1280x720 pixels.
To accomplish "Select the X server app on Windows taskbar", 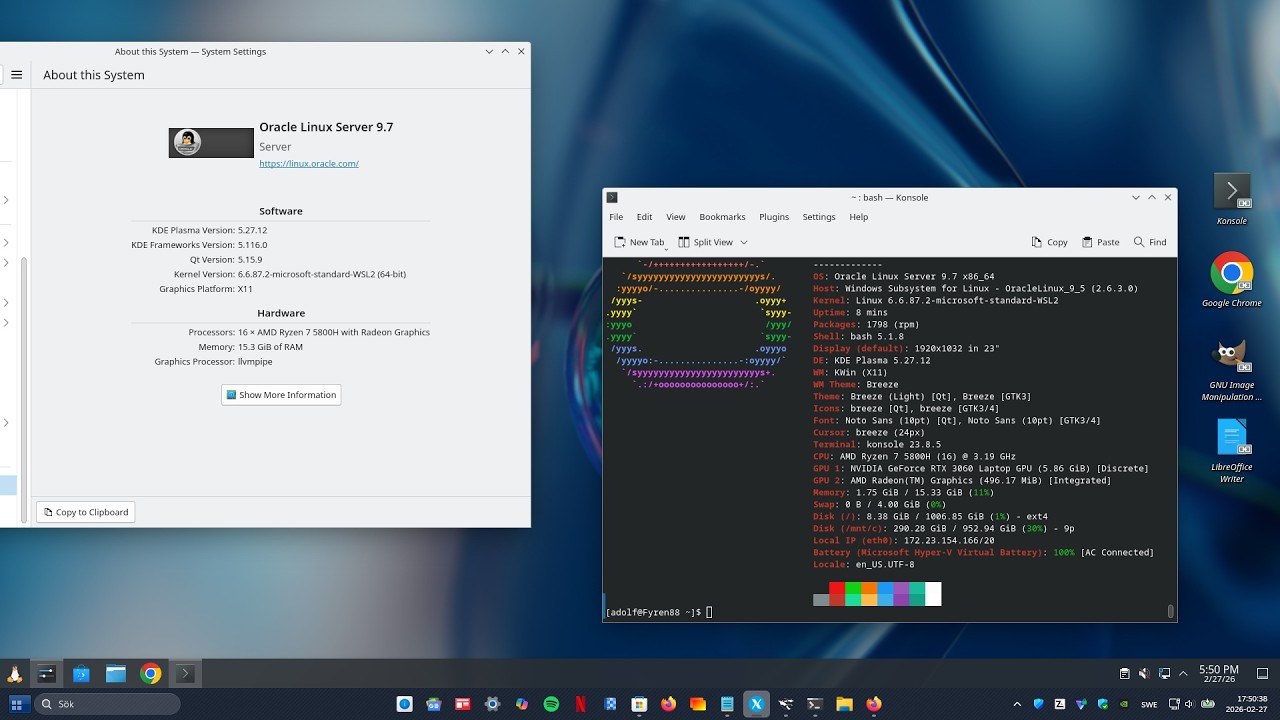I will [x=757, y=704].
